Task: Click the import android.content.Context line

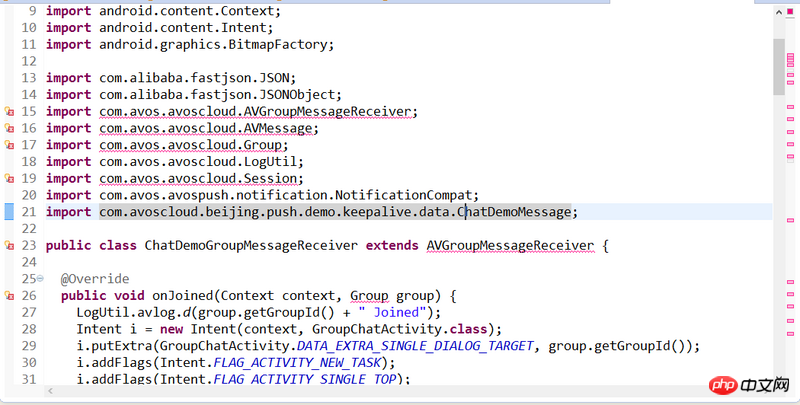Action: click(x=163, y=11)
